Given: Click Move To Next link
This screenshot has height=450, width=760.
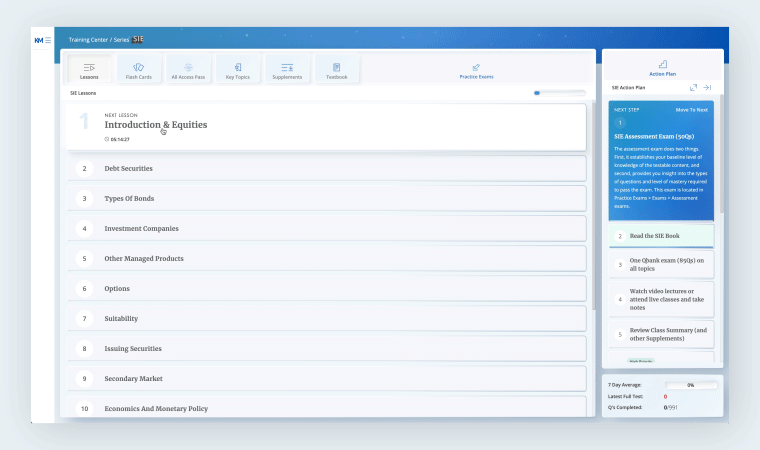Looking at the screenshot, I should (x=691, y=109).
